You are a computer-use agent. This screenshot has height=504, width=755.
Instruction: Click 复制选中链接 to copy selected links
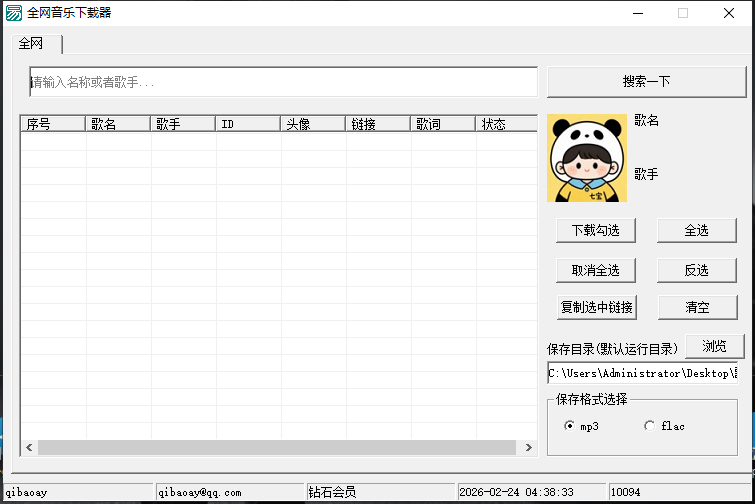(597, 308)
